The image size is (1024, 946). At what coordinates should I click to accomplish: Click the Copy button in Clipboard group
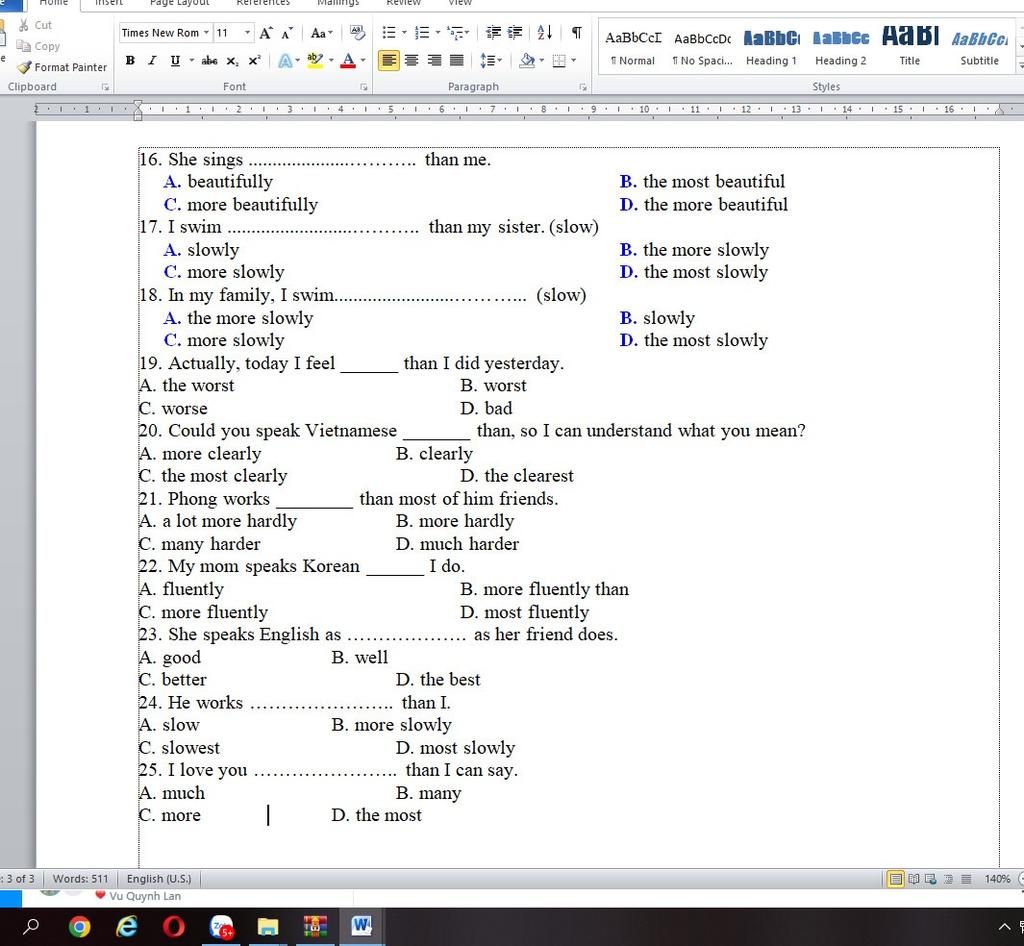[x=38, y=46]
